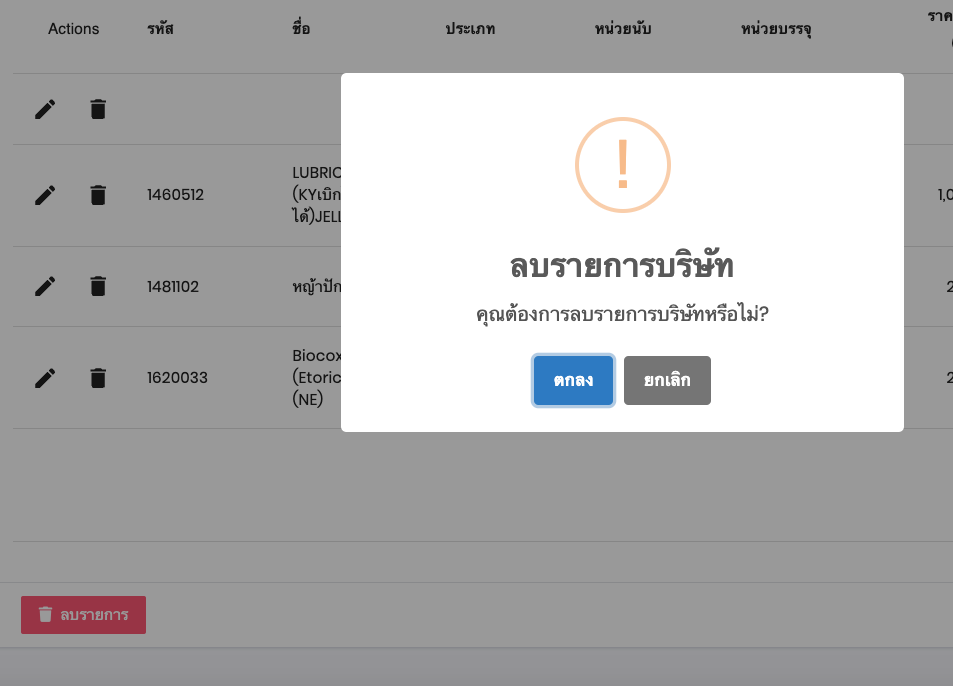Viewport: 953px width, 686px height.
Task: Sort by the ประเภท column header
Action: (x=470, y=29)
